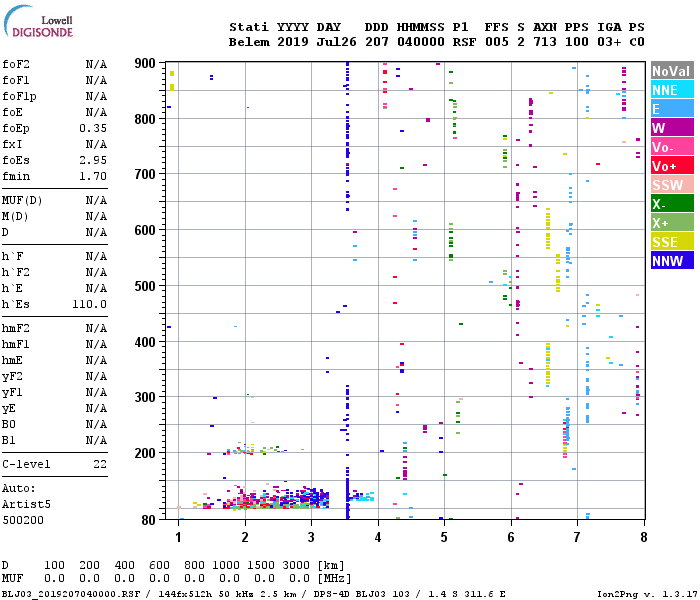Select the SSE yellow legend swatch
The width and height of the screenshot is (700, 600).
coord(672,242)
